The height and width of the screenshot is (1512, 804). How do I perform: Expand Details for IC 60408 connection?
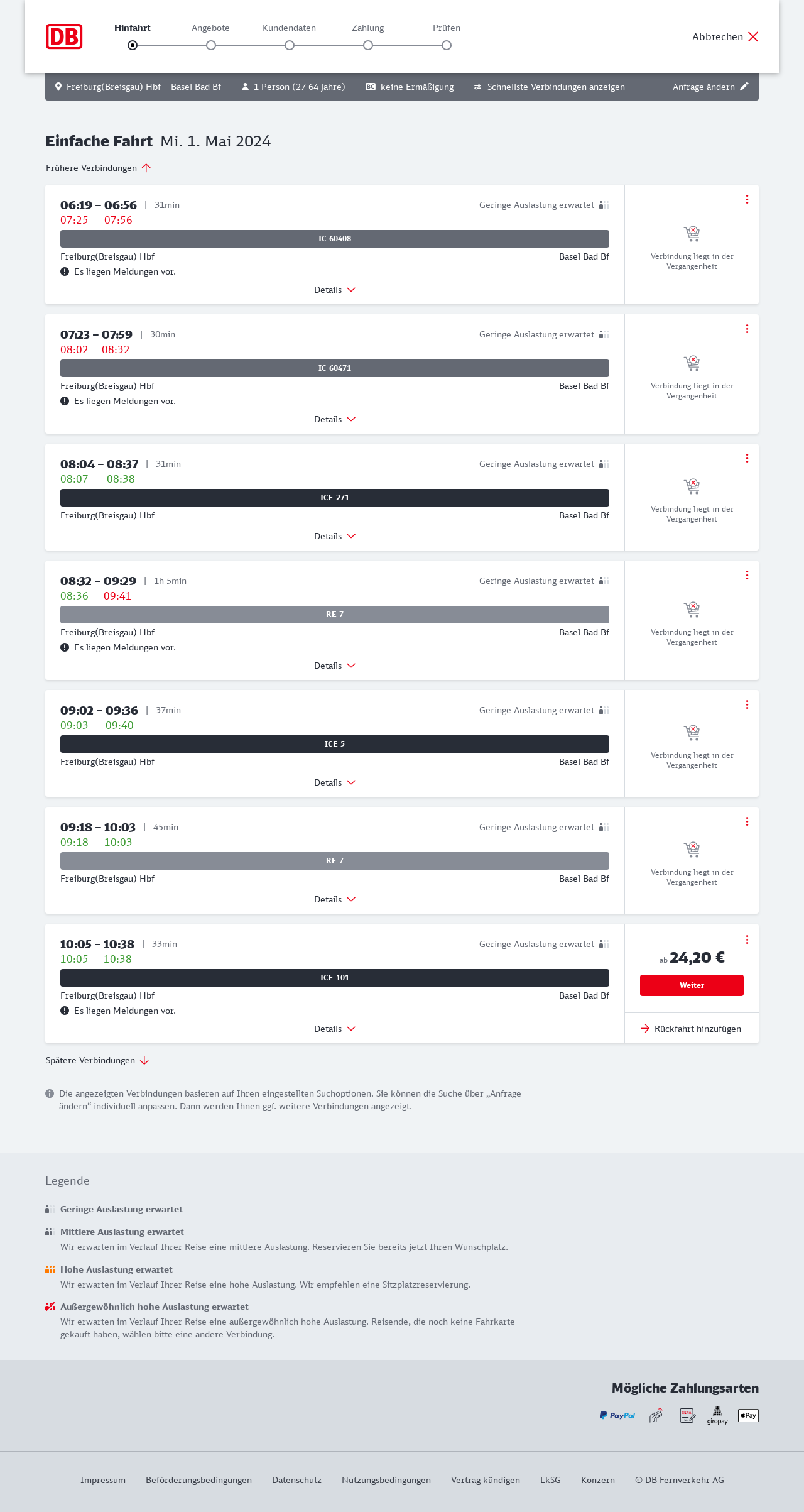(335, 290)
